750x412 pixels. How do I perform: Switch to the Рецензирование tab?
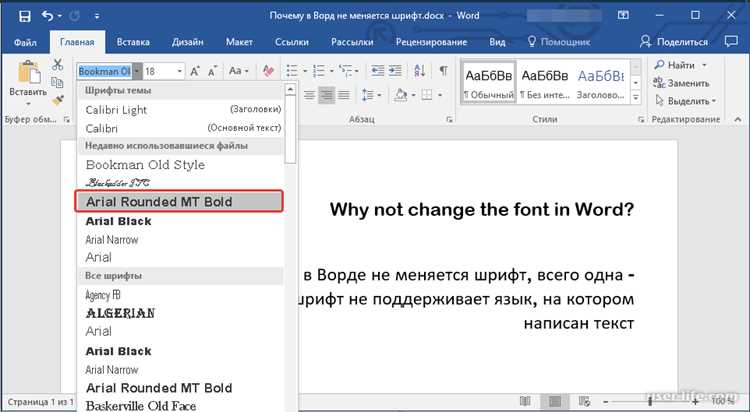pos(431,42)
